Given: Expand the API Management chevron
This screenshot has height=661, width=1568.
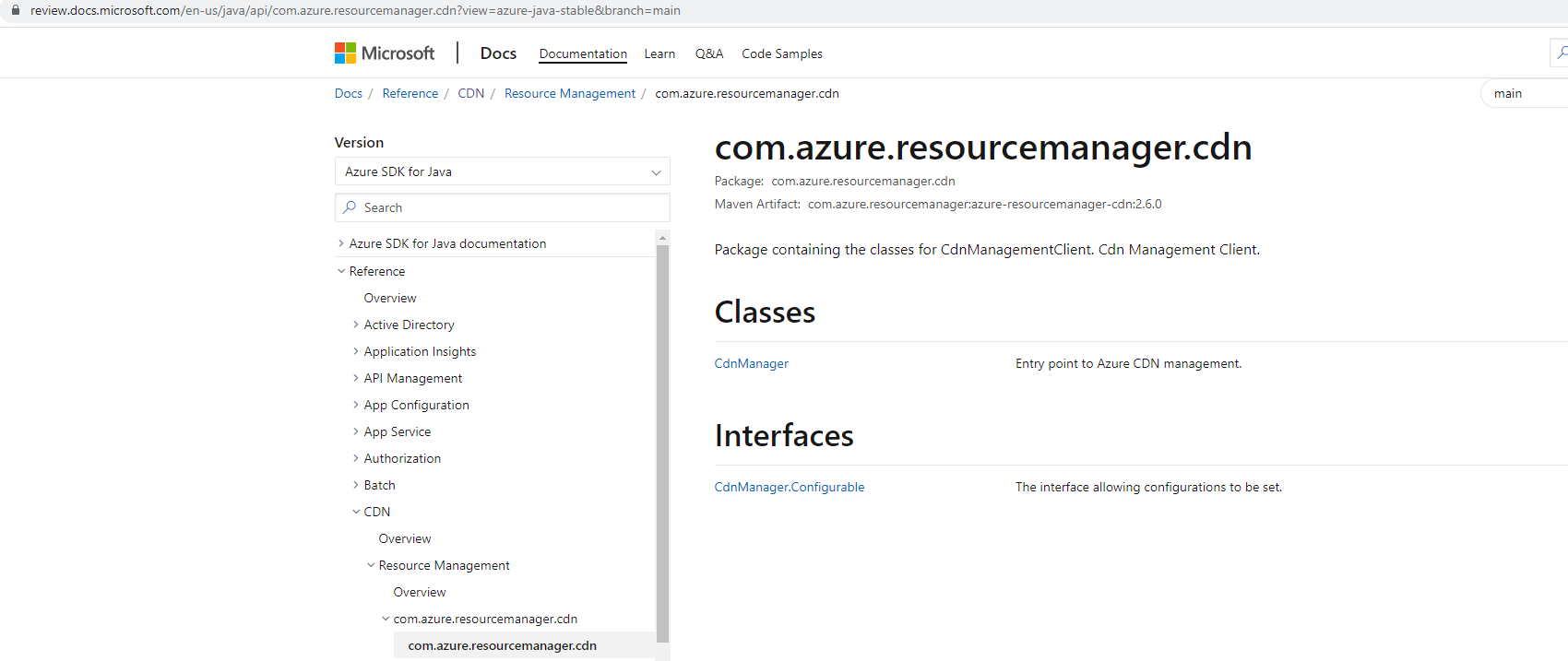Looking at the screenshot, I should pos(356,378).
